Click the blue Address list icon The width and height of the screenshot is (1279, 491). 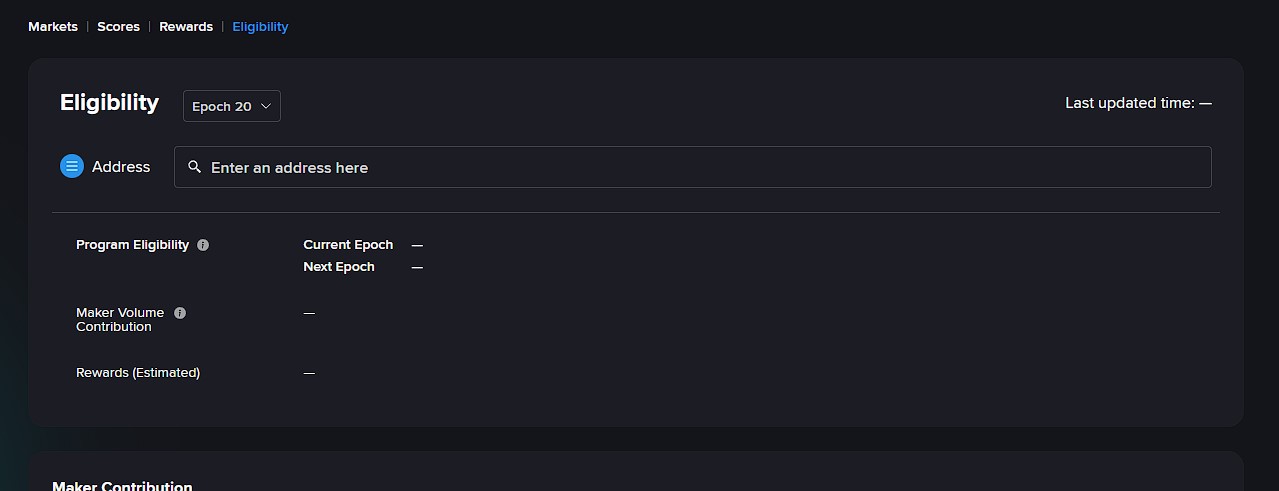click(x=72, y=167)
